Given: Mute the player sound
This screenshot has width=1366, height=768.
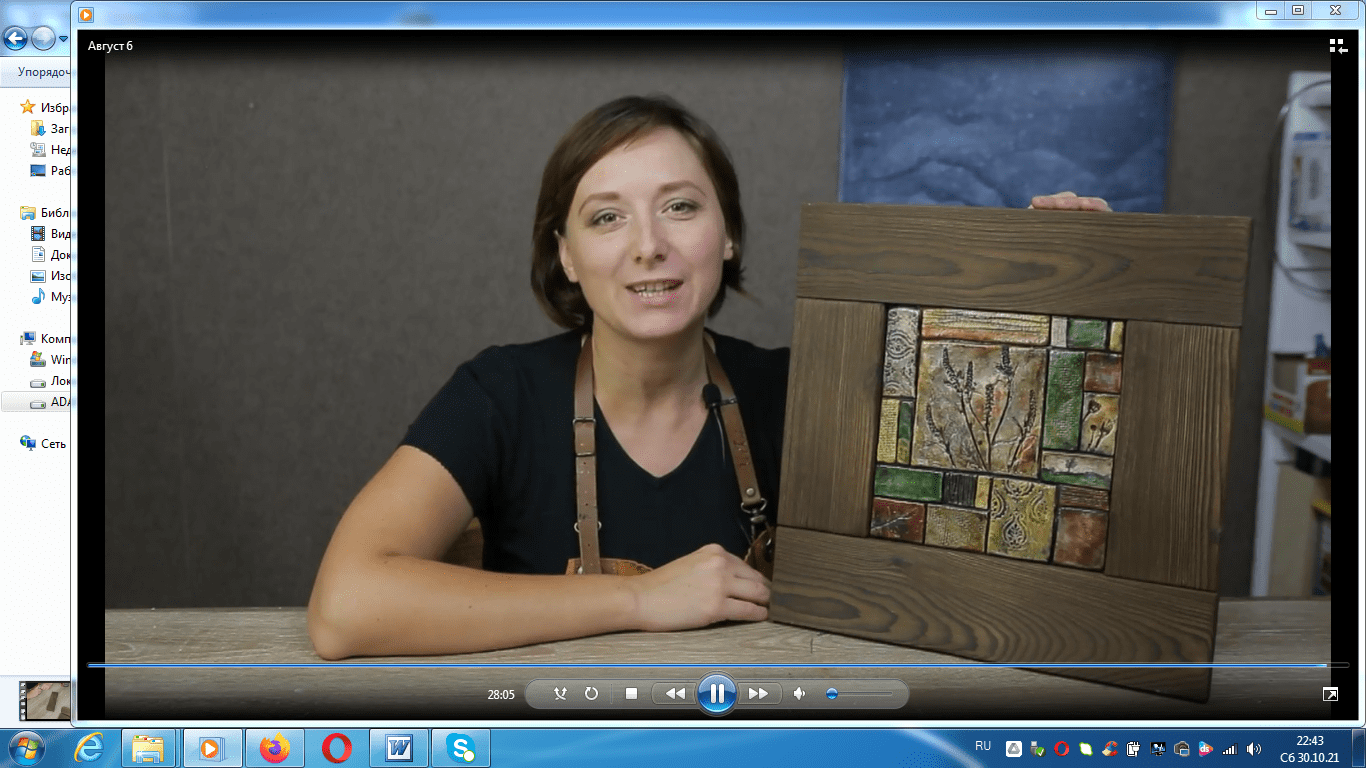Looking at the screenshot, I should coord(799,693).
